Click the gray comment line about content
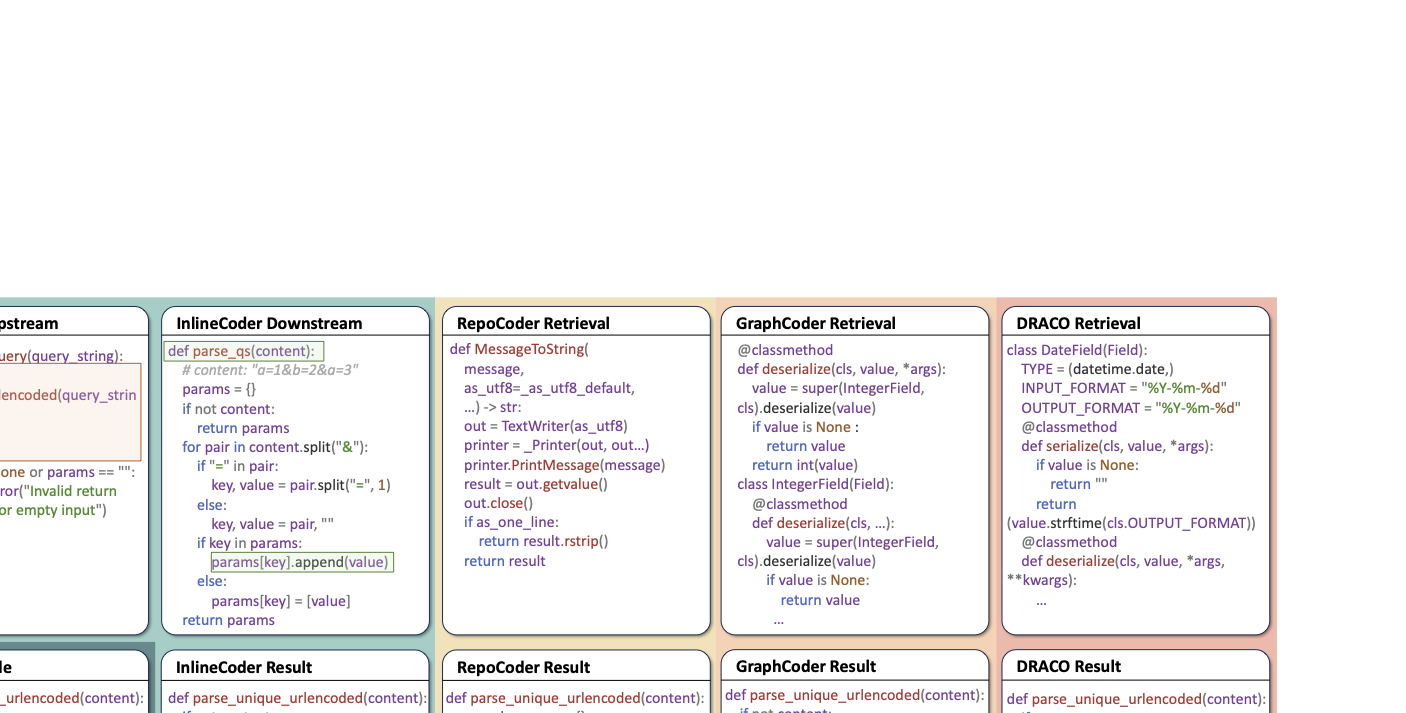This screenshot has height=713, width=1406. [270, 370]
